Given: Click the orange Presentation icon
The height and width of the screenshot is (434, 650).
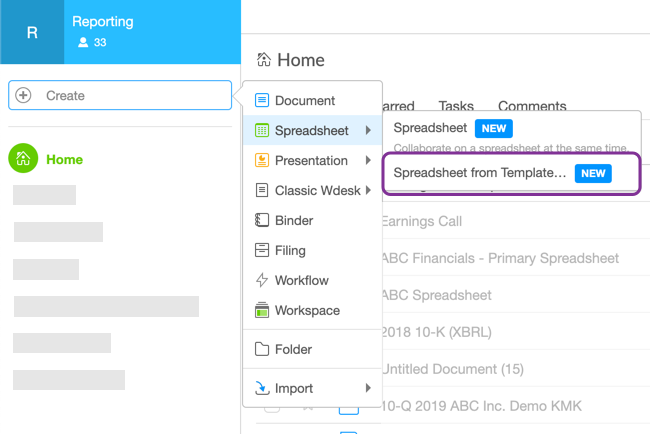Looking at the screenshot, I should tap(262, 161).
